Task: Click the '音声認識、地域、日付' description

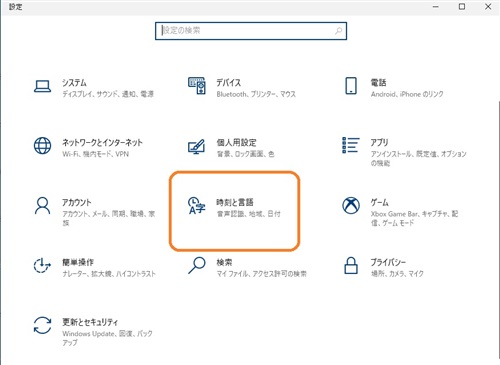Action: [x=249, y=214]
